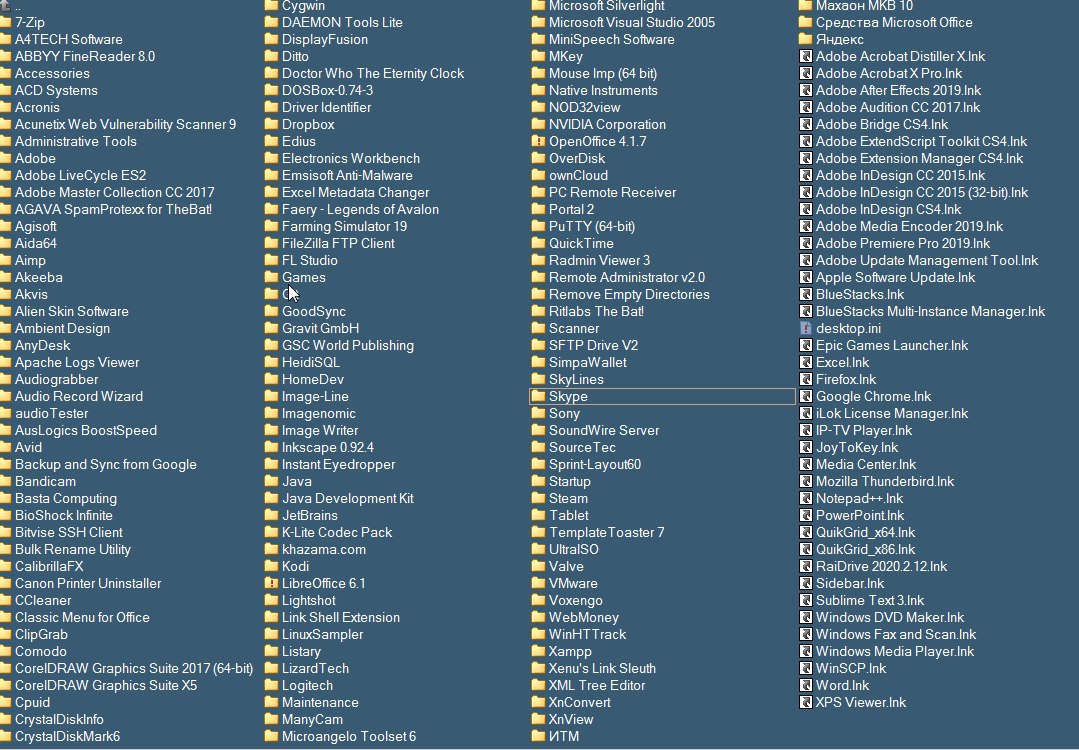Image resolution: width=1079 pixels, height=750 pixels.
Task: Click the shortcut icon beside Epic Games Launcher.lnk
Action: [805, 345]
